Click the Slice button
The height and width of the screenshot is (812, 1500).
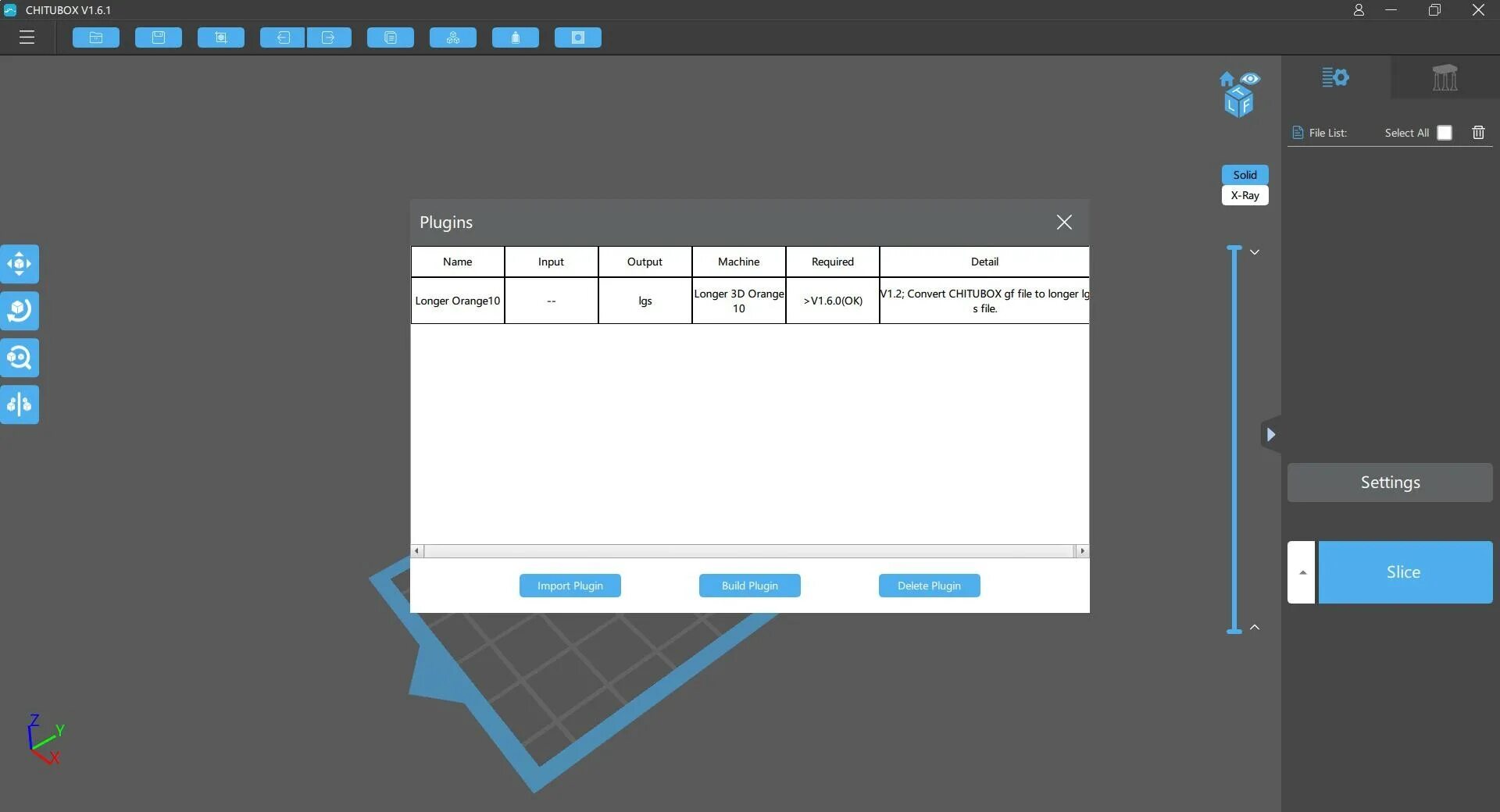1405,572
